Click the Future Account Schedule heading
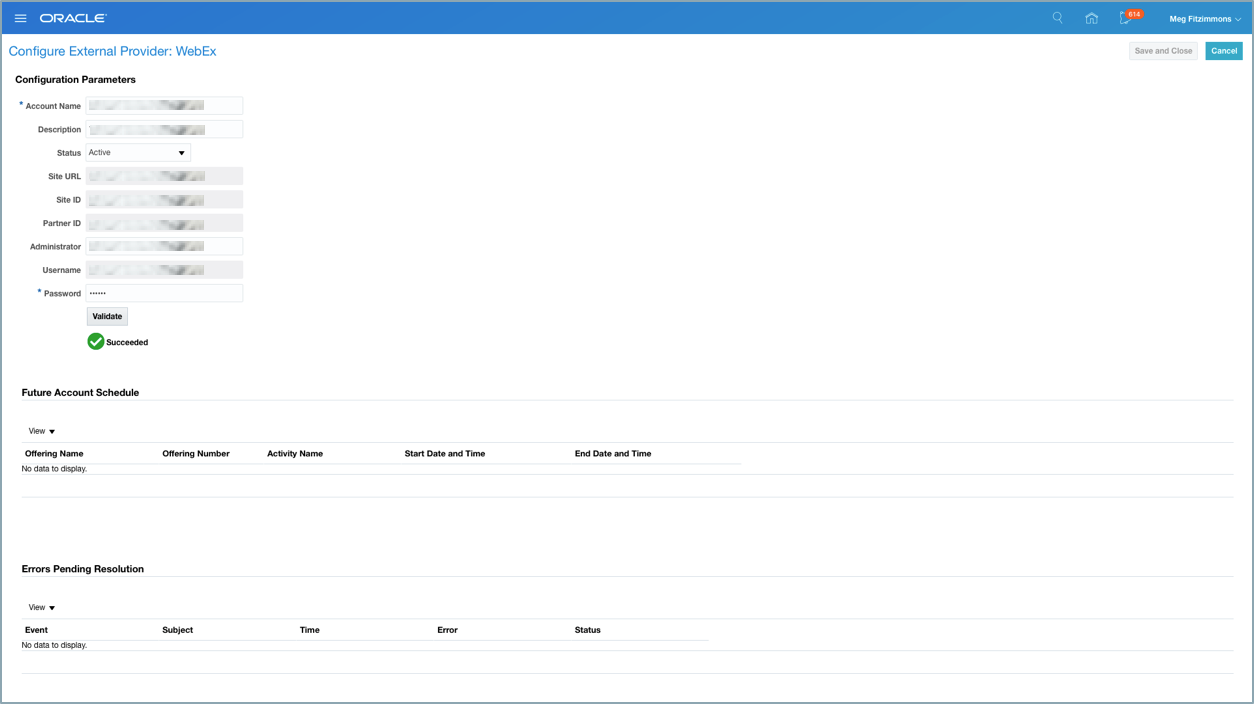This screenshot has height=704, width=1254. pos(80,393)
